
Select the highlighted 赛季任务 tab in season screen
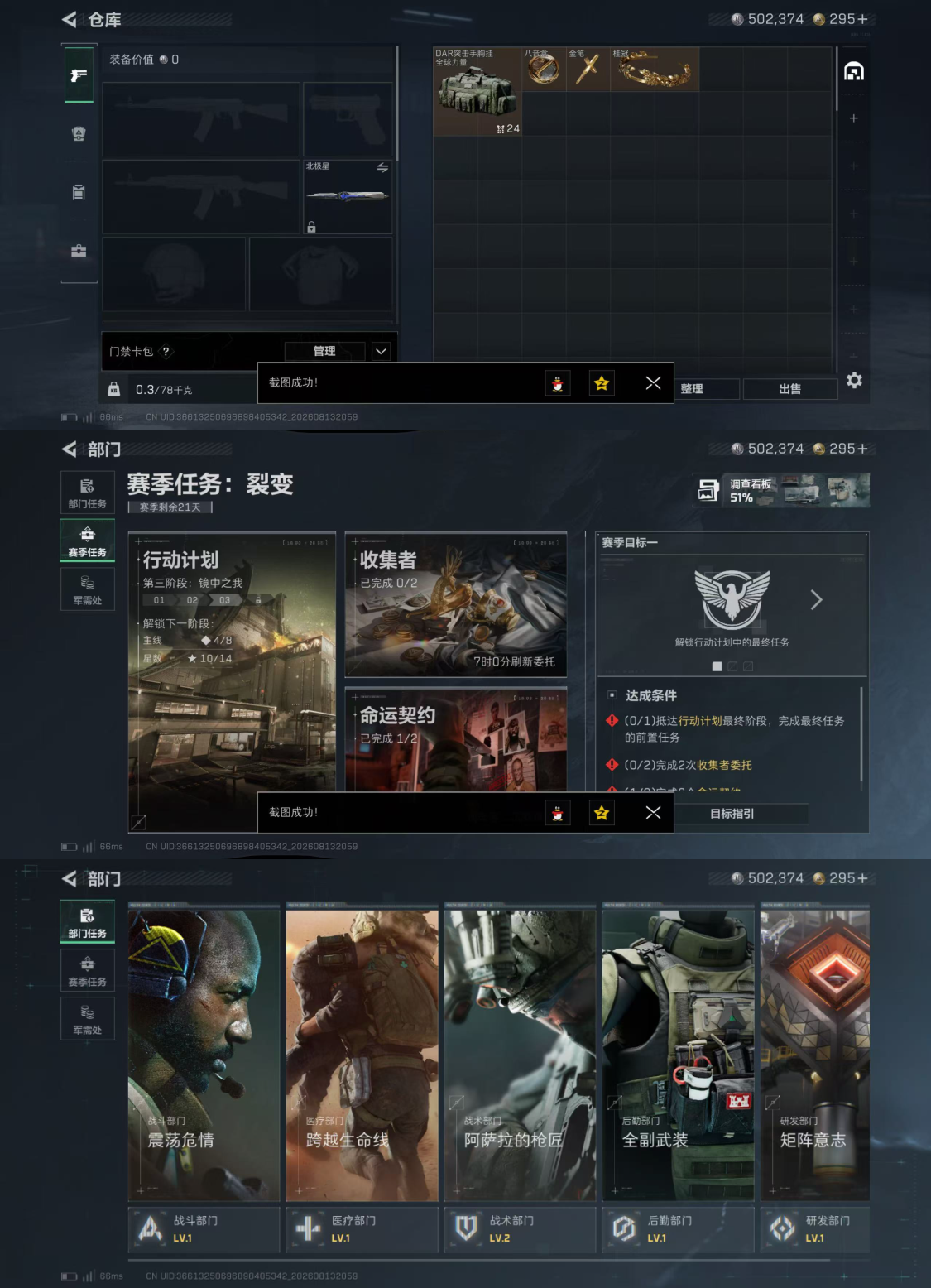(x=87, y=541)
